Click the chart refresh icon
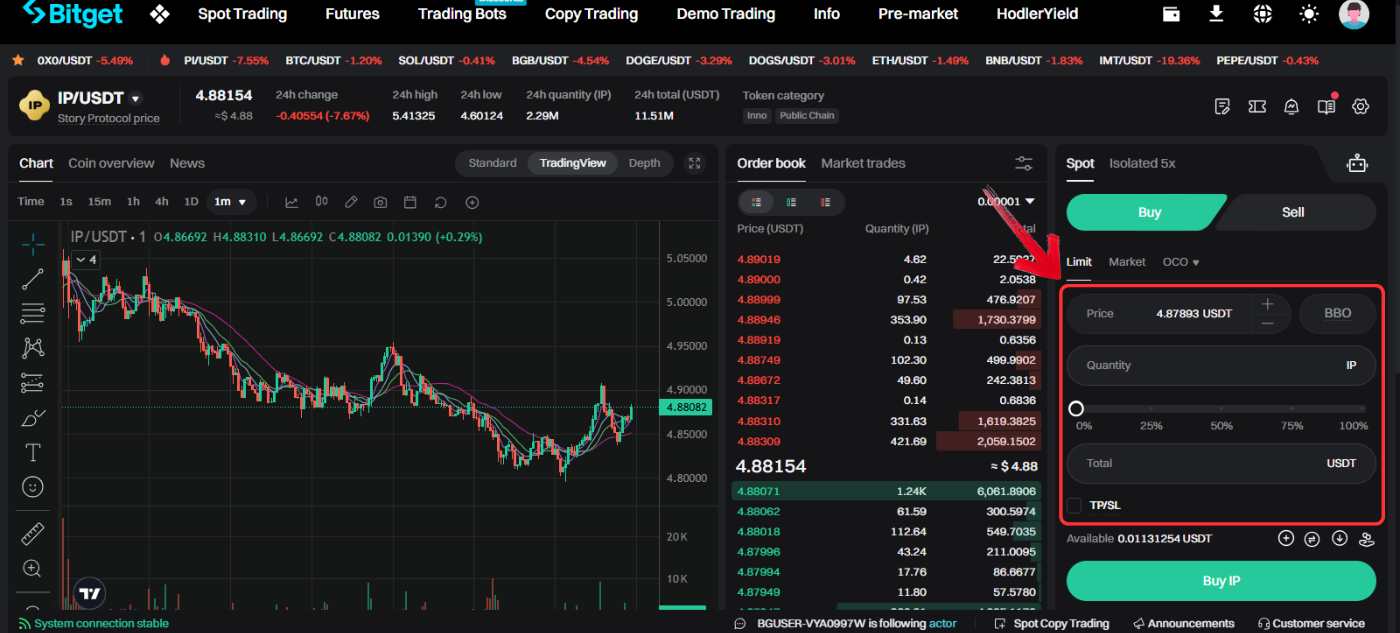Viewport: 1400px width, 633px height. [440, 202]
